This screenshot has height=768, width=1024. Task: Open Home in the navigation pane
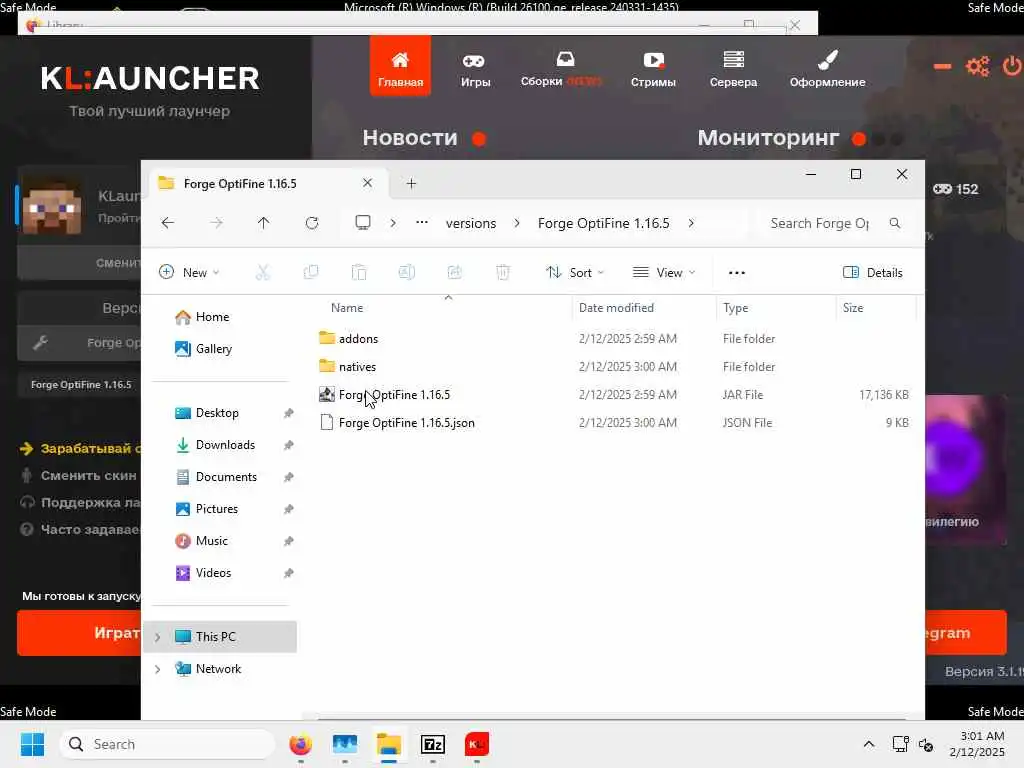[212, 317]
